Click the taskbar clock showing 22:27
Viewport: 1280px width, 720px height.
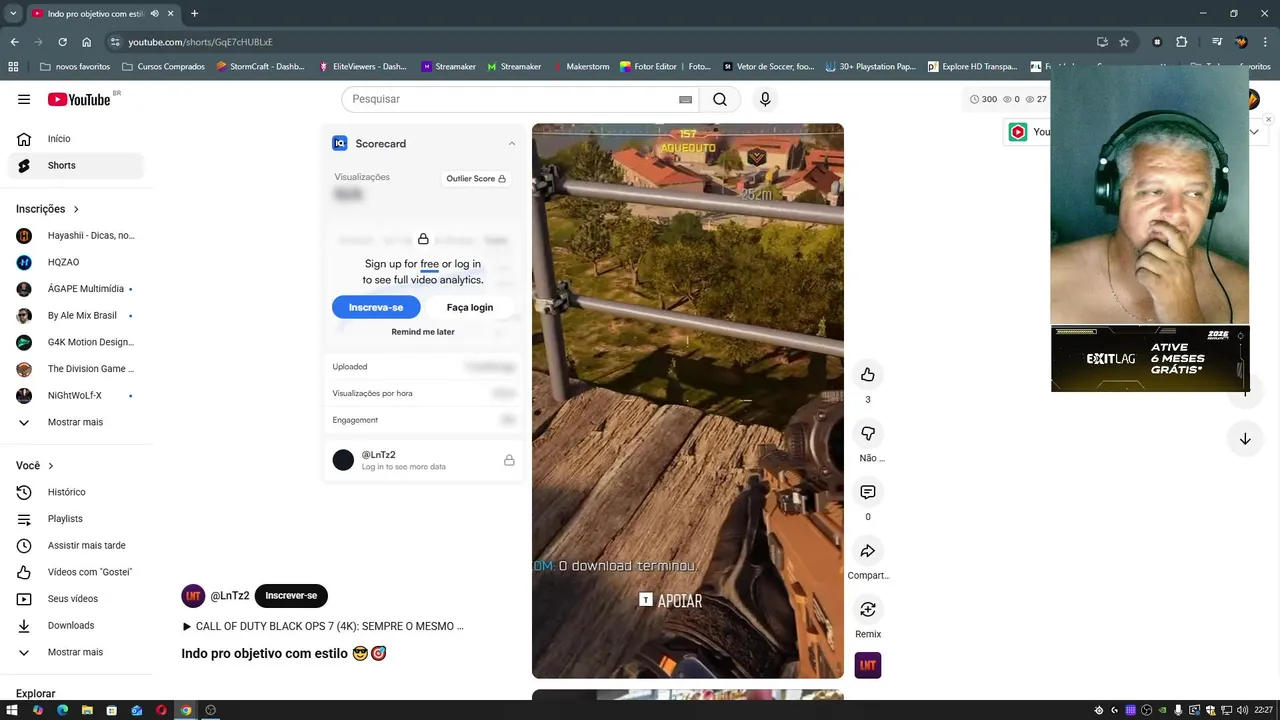1263,710
